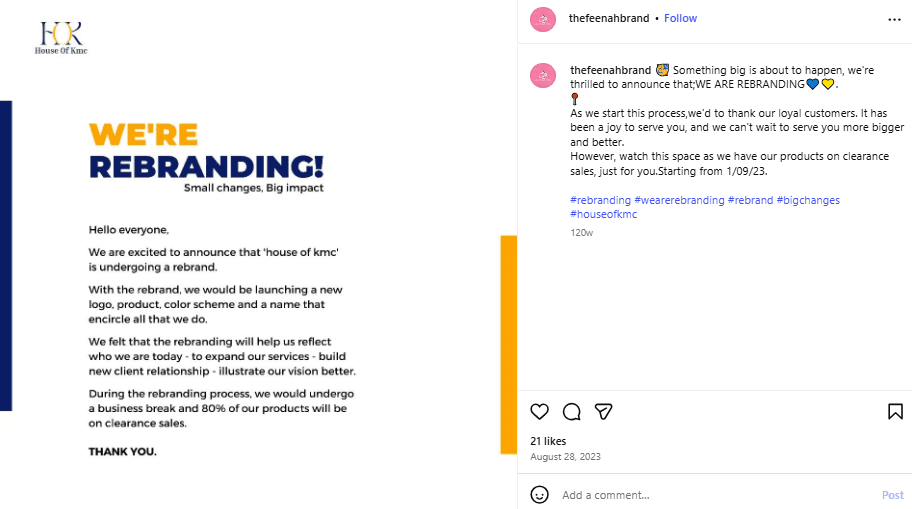Click the House Of Kmc logo
912x509 pixels.
[61, 37]
